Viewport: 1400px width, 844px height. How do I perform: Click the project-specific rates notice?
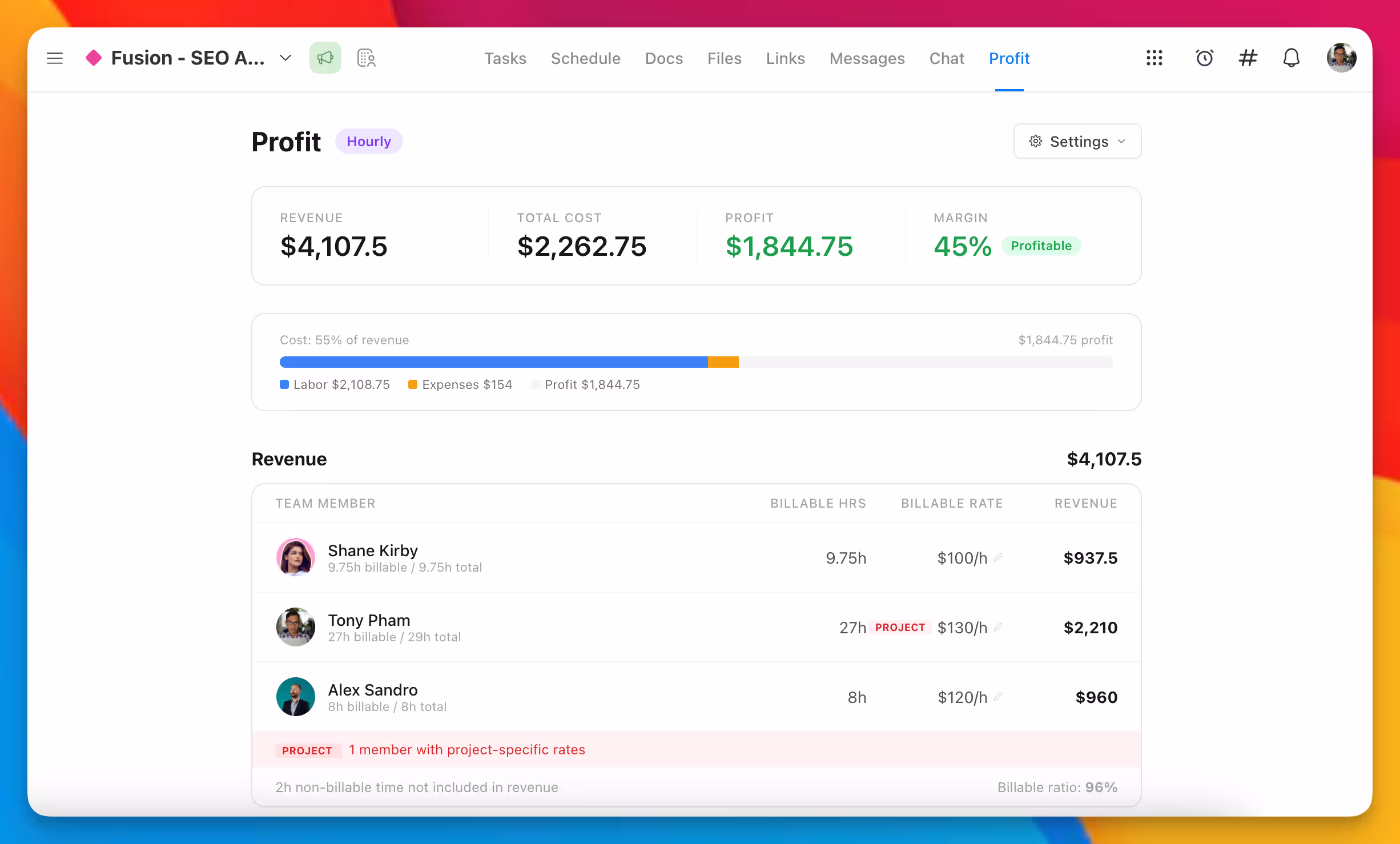pyautogui.click(x=466, y=750)
